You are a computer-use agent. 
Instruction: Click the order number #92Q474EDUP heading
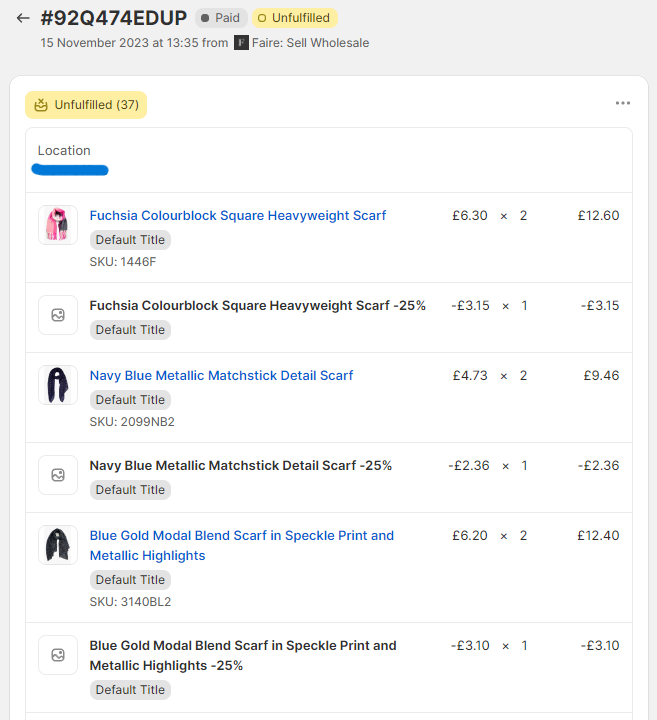[114, 18]
